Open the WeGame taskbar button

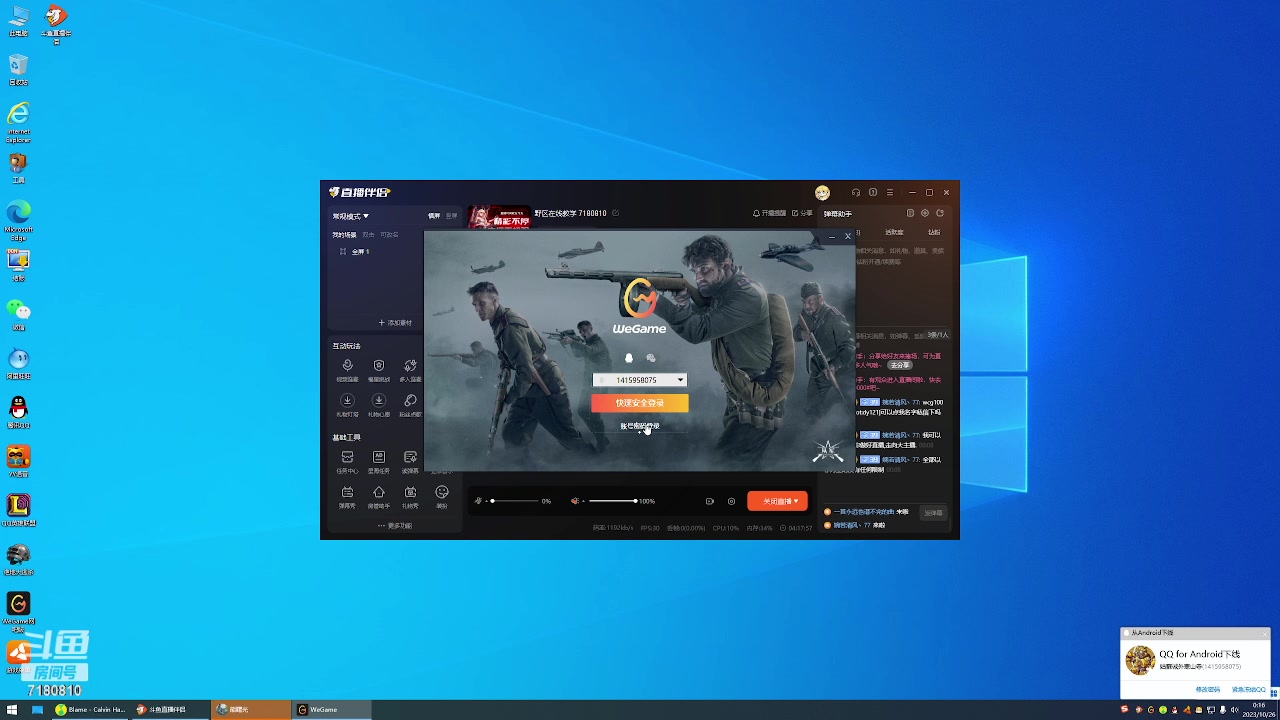coord(332,709)
